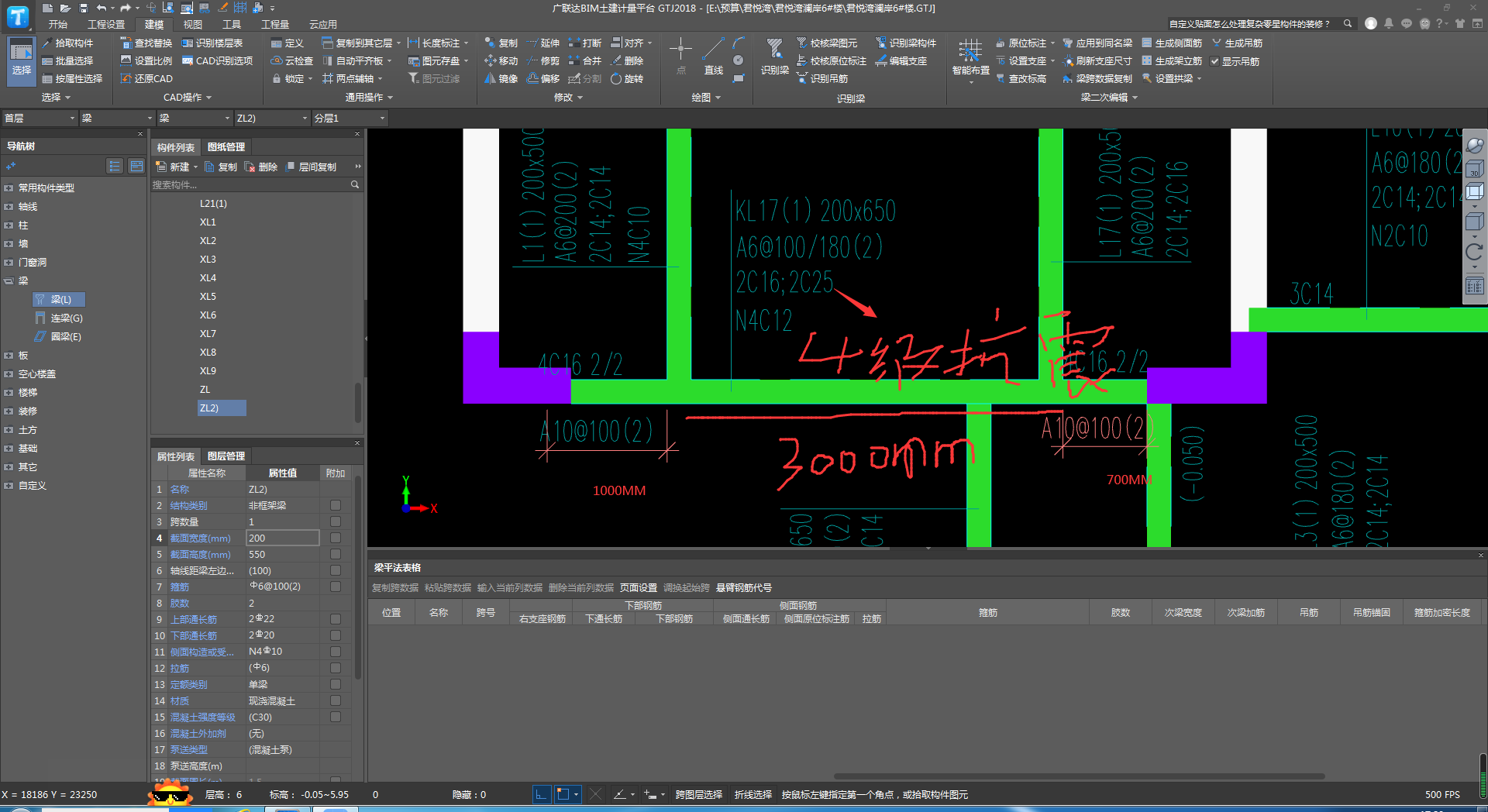Image resolution: width=1488 pixels, height=812 pixels.
Task: Click 页面设置 in beam table toolbar
Action: click(639, 588)
